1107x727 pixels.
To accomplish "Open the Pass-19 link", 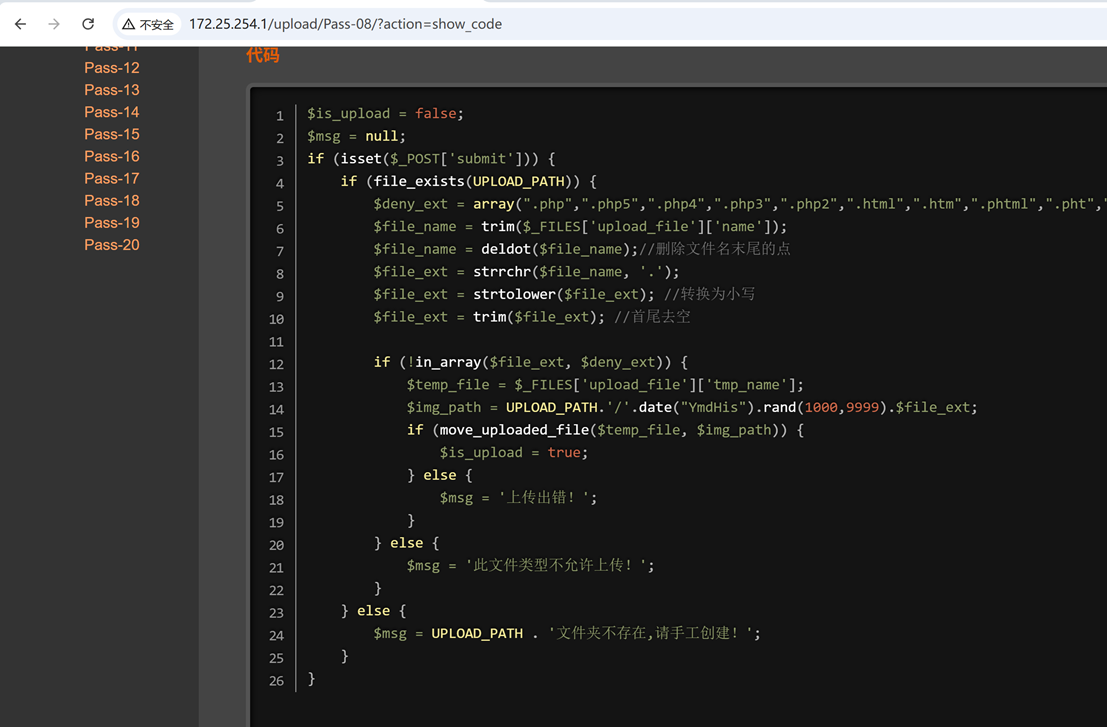I will click(x=112, y=222).
